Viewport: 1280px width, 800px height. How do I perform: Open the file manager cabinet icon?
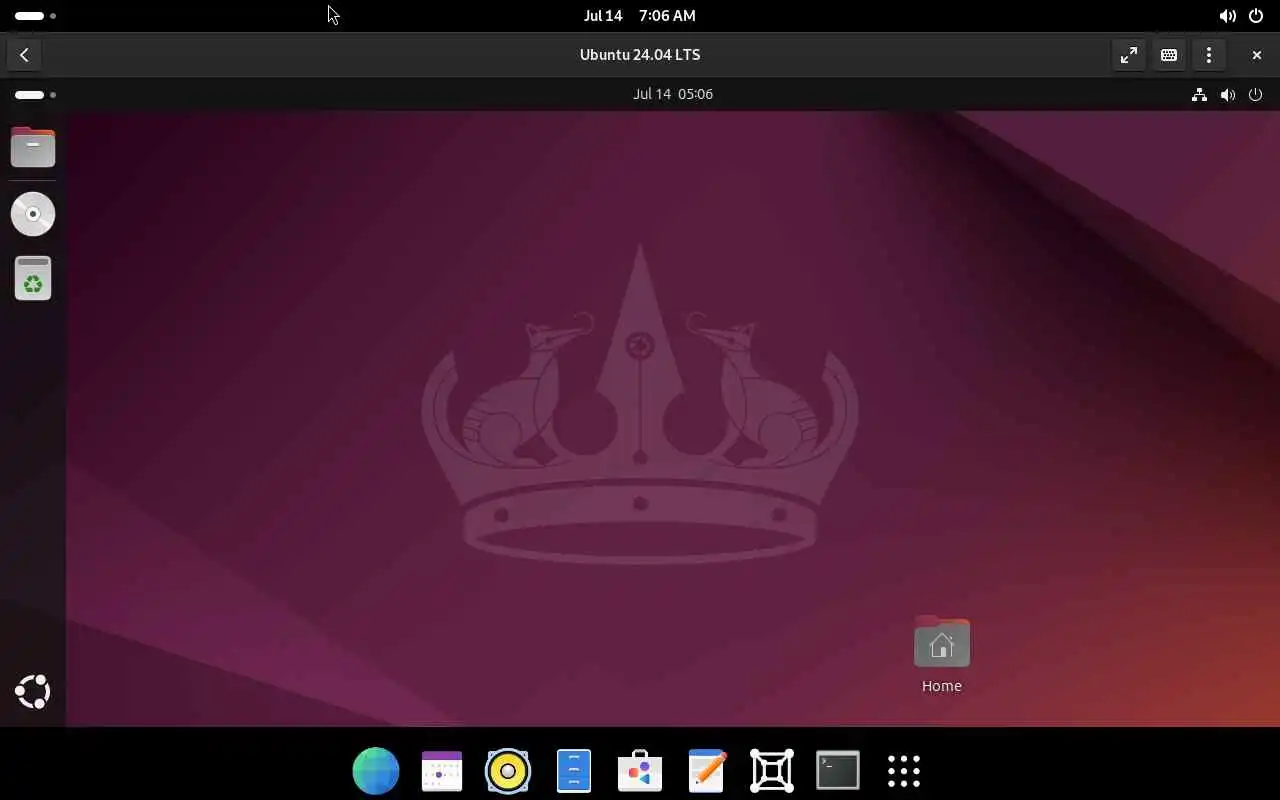click(x=574, y=771)
